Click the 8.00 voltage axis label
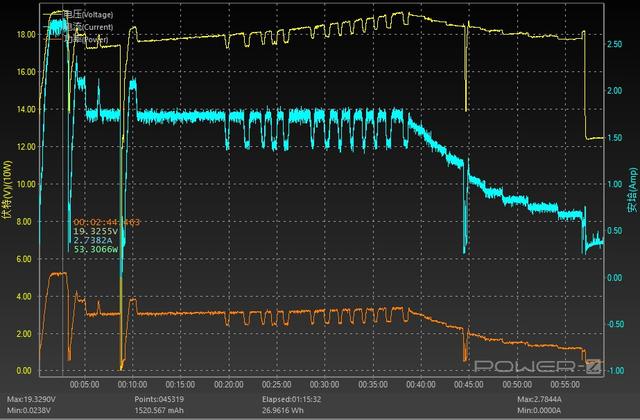The image size is (640, 420). tap(24, 222)
